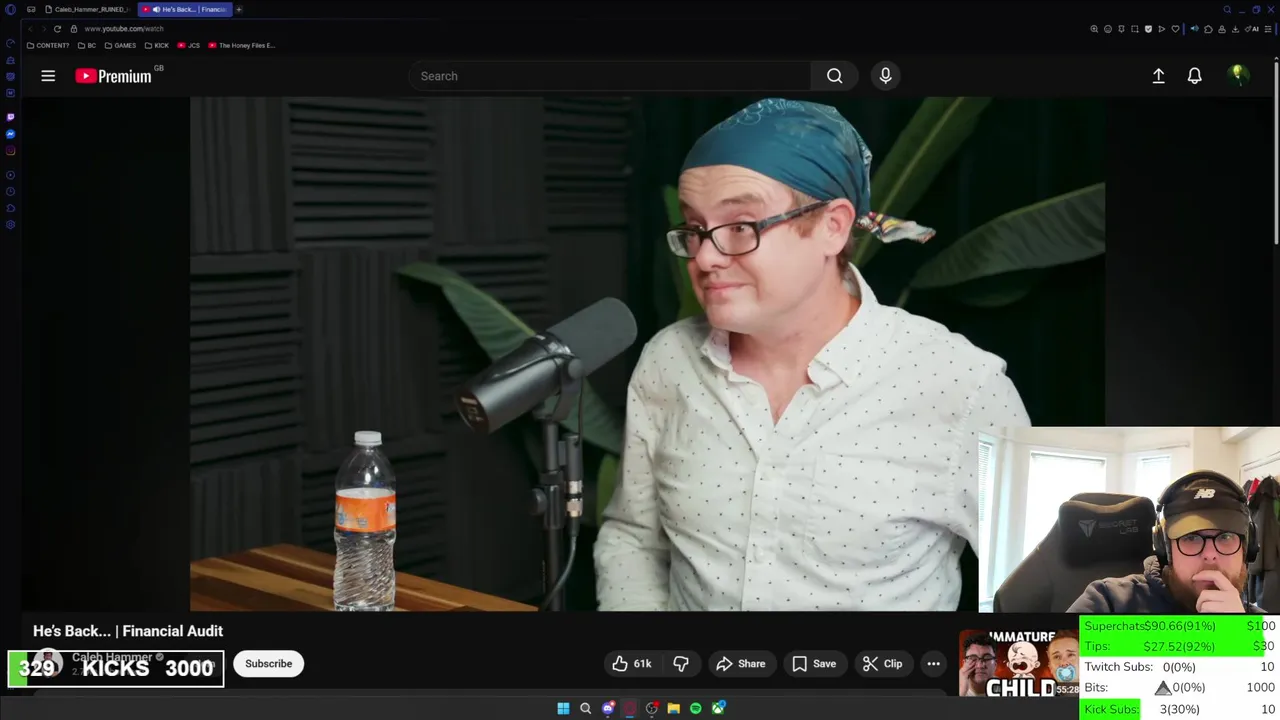Screen dimensions: 1280x720
Task: Open the browser downloads icon
Action: [1235, 29]
